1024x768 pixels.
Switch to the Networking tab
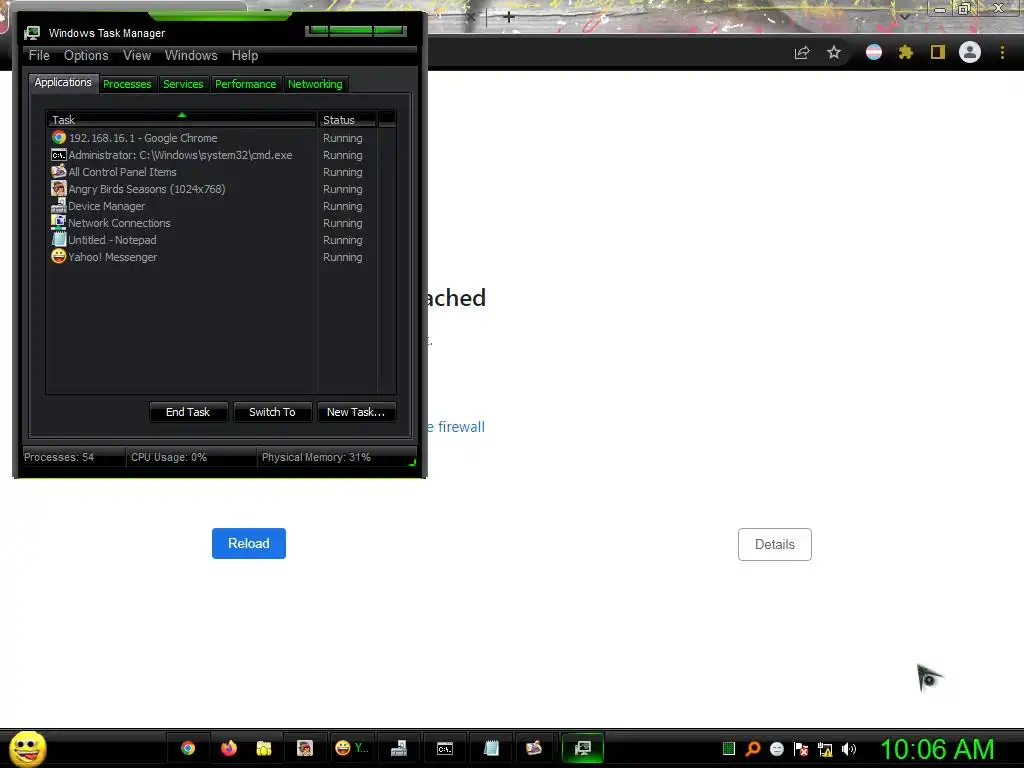pos(315,84)
